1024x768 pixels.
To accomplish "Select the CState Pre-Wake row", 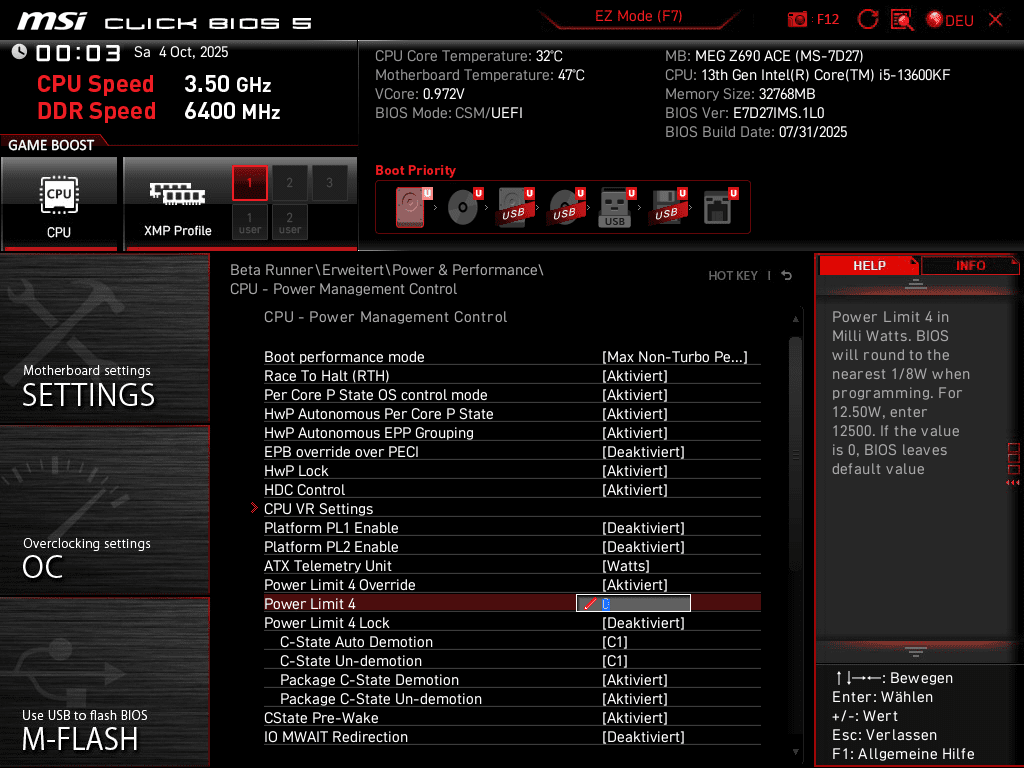I will (512, 718).
